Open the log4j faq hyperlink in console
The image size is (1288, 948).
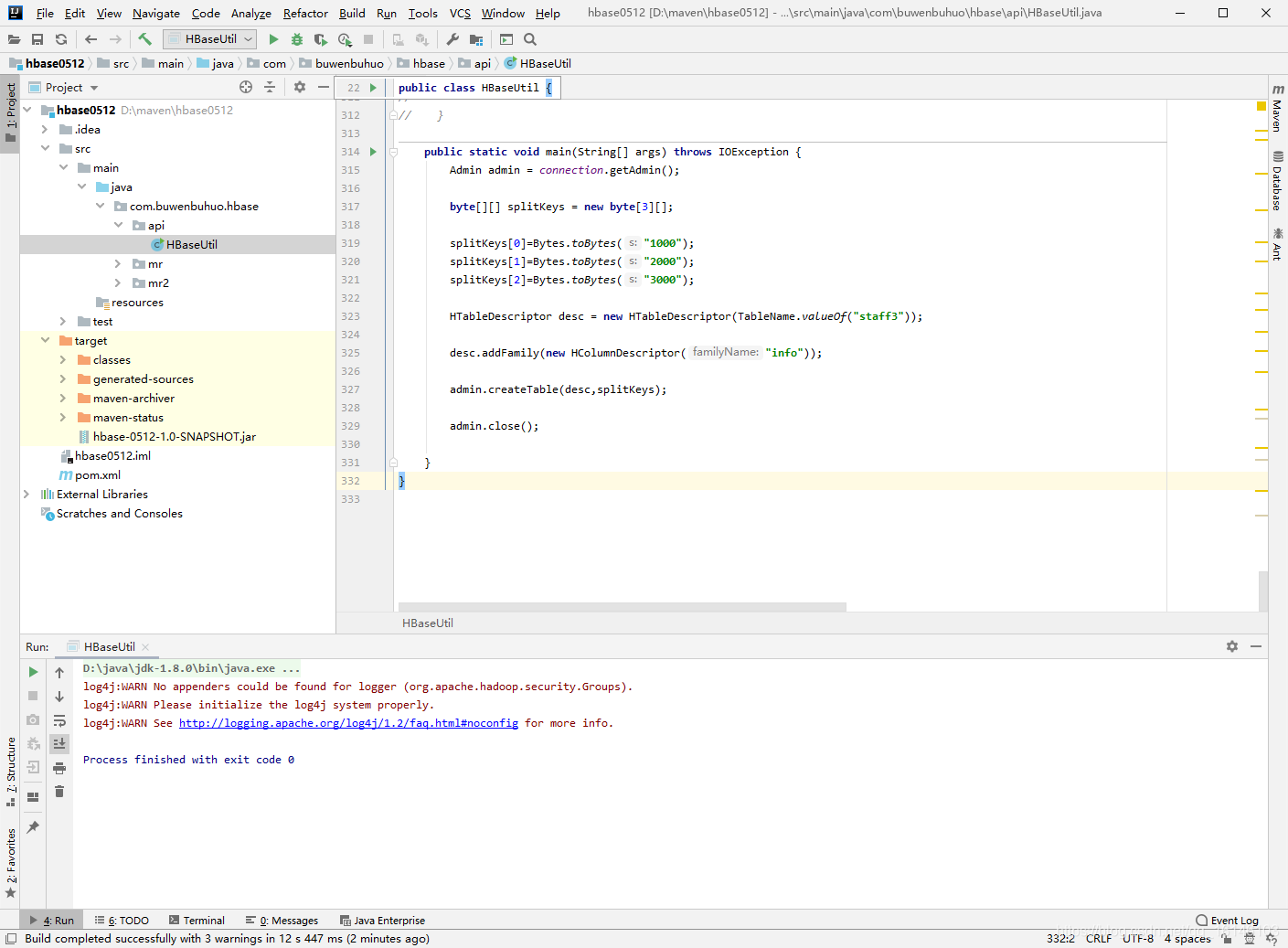[348, 723]
